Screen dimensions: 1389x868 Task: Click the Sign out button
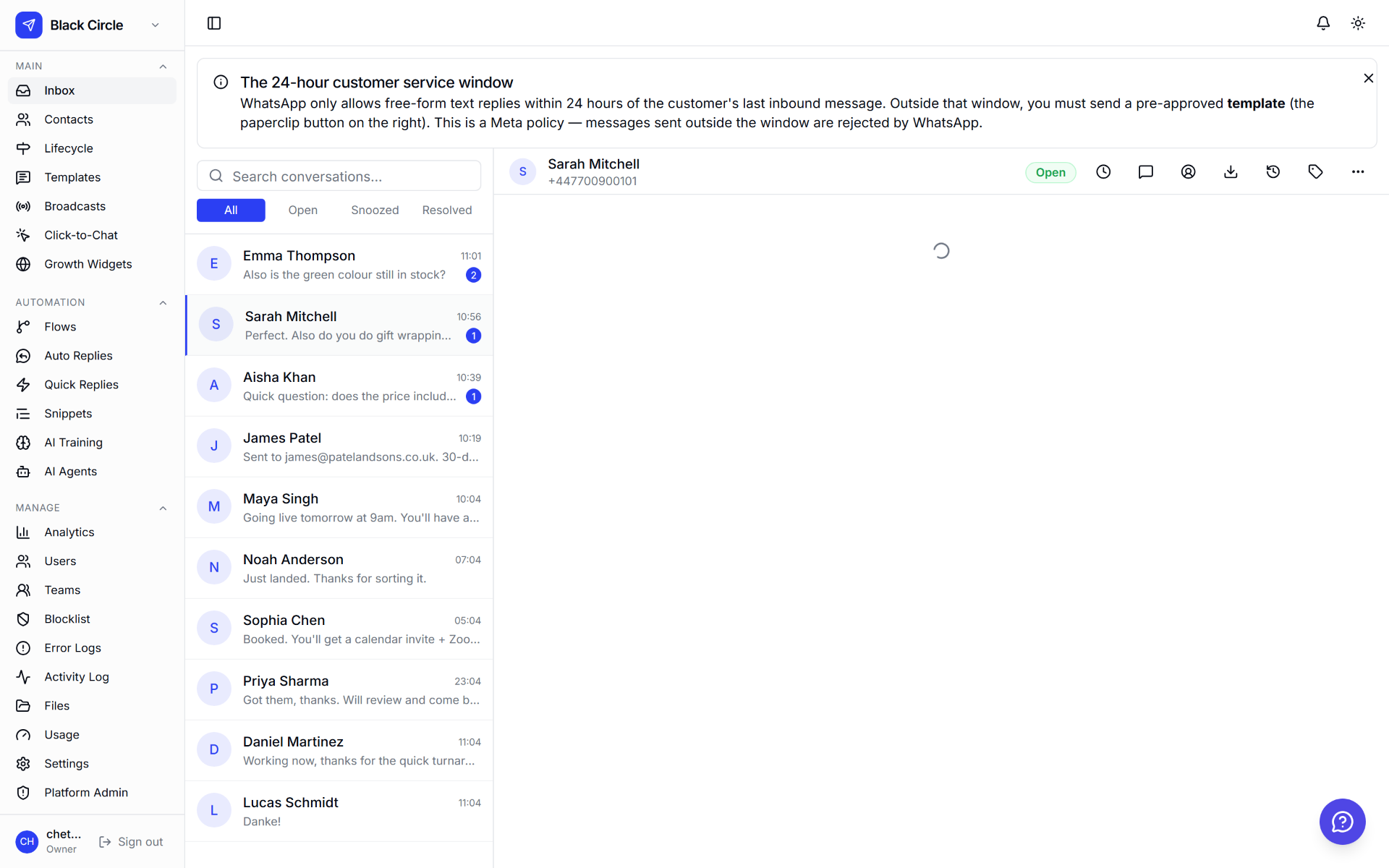click(x=131, y=842)
